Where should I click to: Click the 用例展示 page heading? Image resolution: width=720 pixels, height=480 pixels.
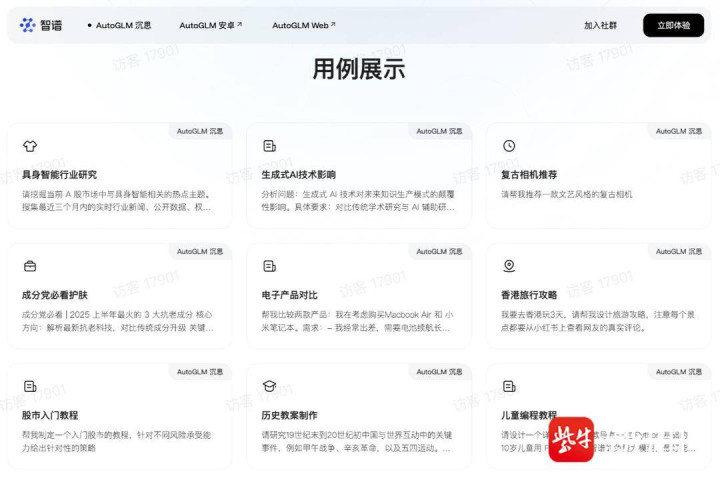click(x=359, y=69)
